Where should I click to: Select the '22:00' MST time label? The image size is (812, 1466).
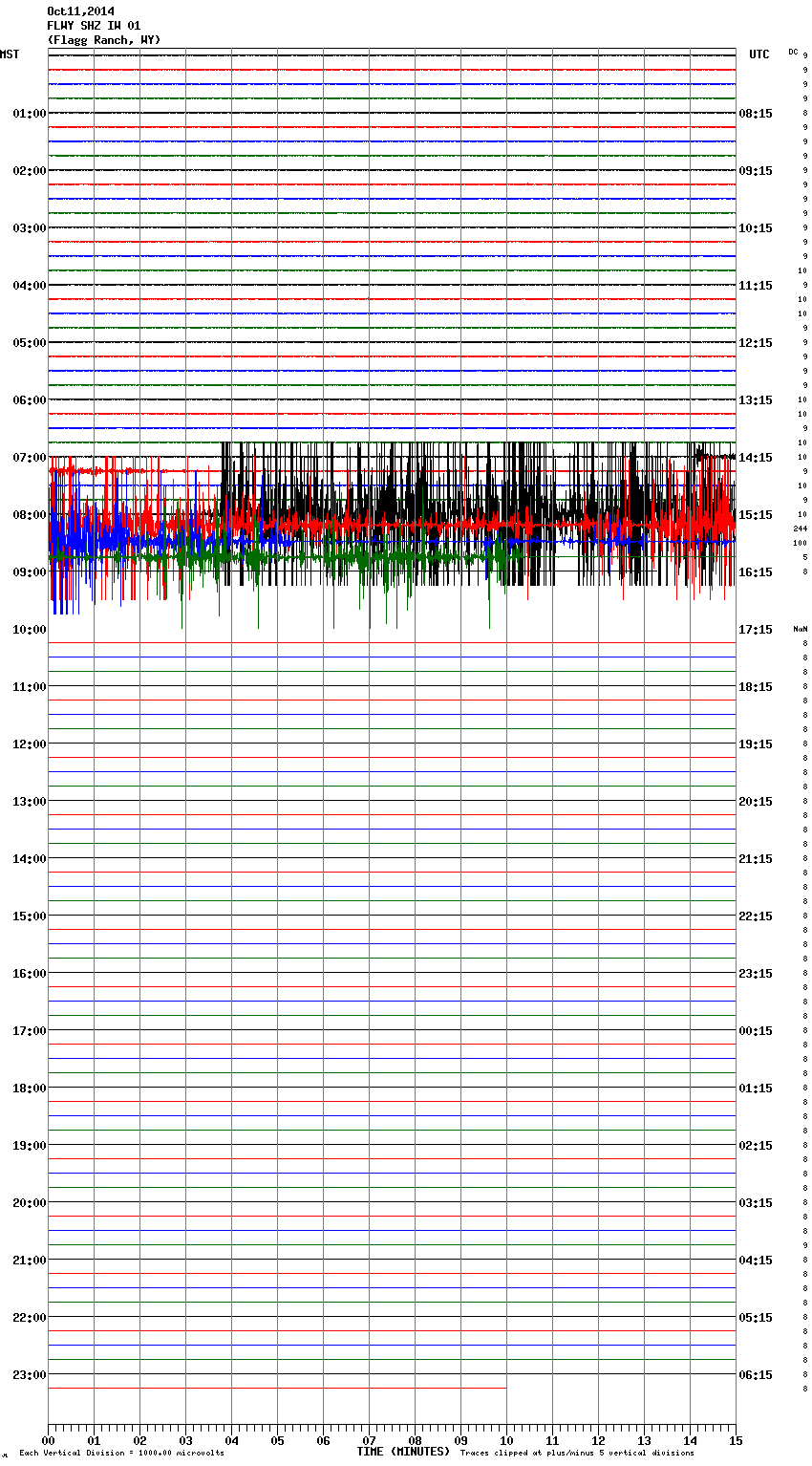coord(30,1318)
